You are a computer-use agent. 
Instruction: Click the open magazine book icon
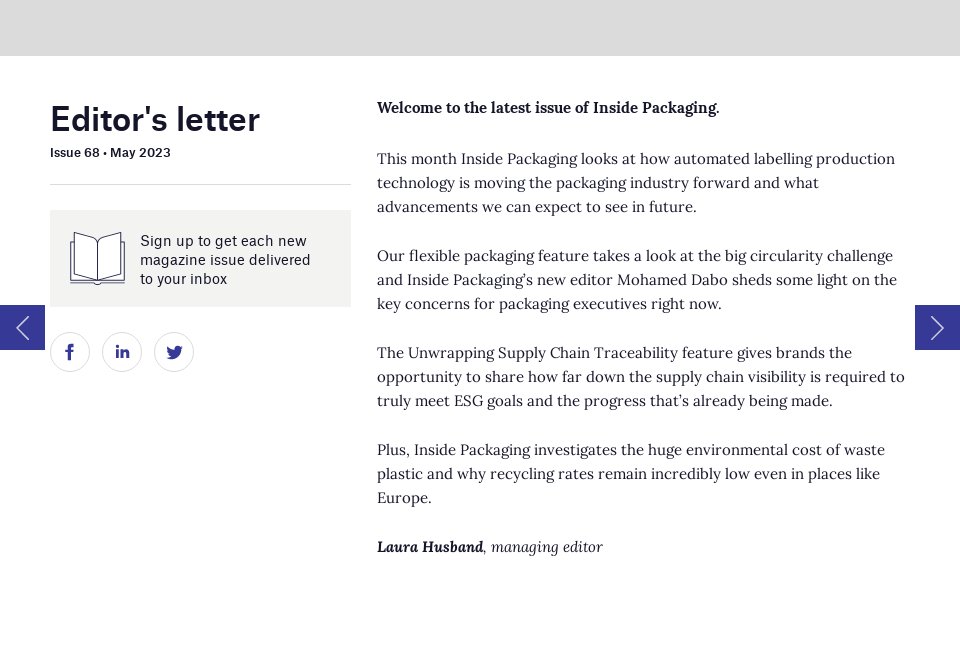(96, 258)
